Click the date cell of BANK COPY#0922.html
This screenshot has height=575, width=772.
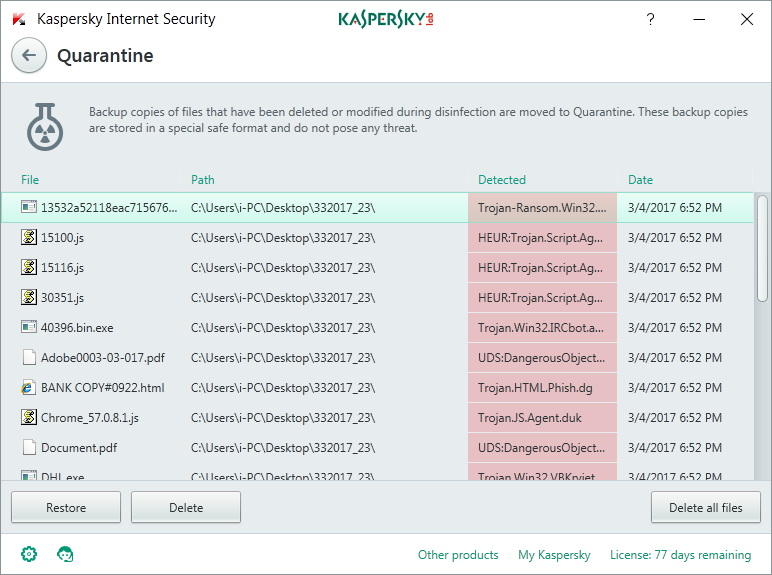[x=675, y=388]
